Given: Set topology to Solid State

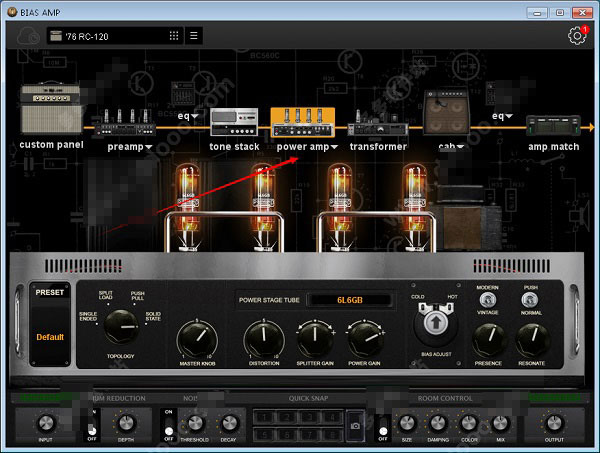Looking at the screenshot, I should (x=153, y=316).
